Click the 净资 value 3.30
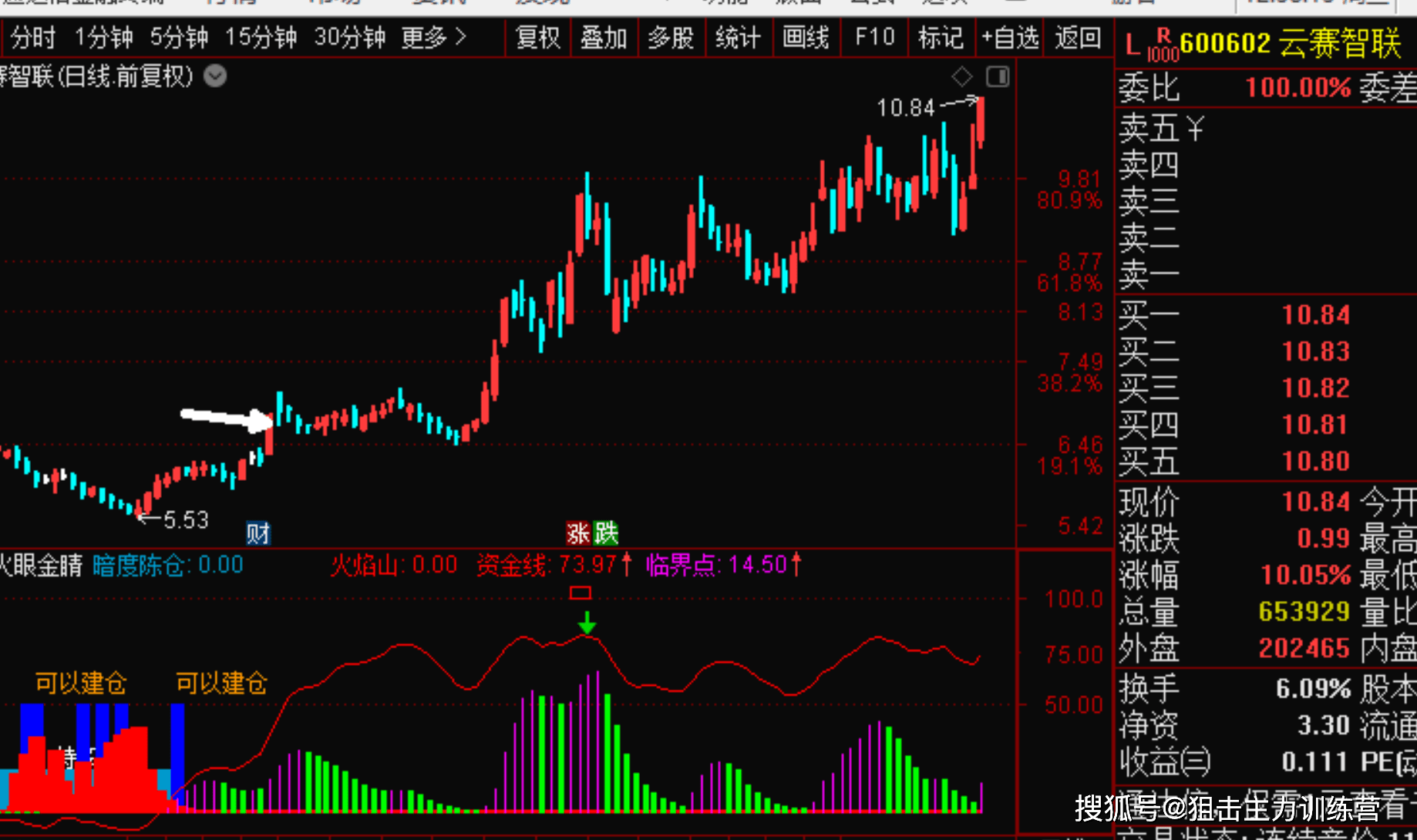 coord(1323,725)
